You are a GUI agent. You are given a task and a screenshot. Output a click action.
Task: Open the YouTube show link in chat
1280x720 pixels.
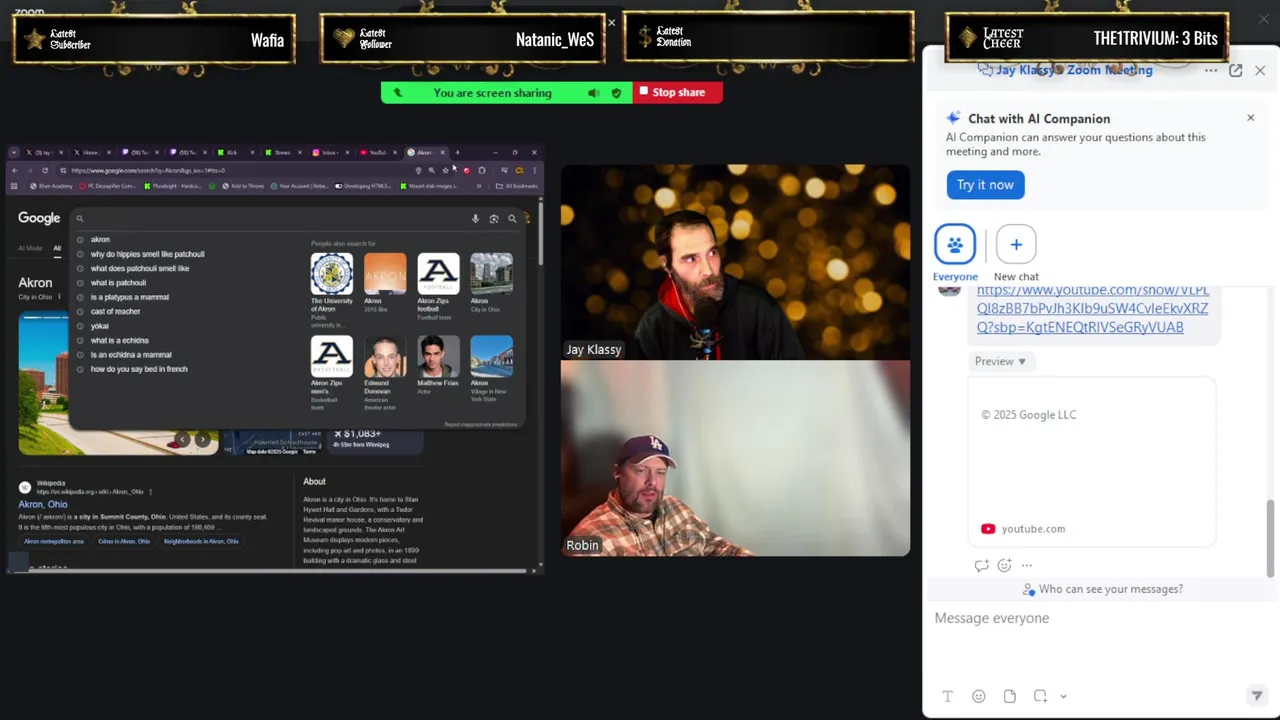[x=1092, y=308]
